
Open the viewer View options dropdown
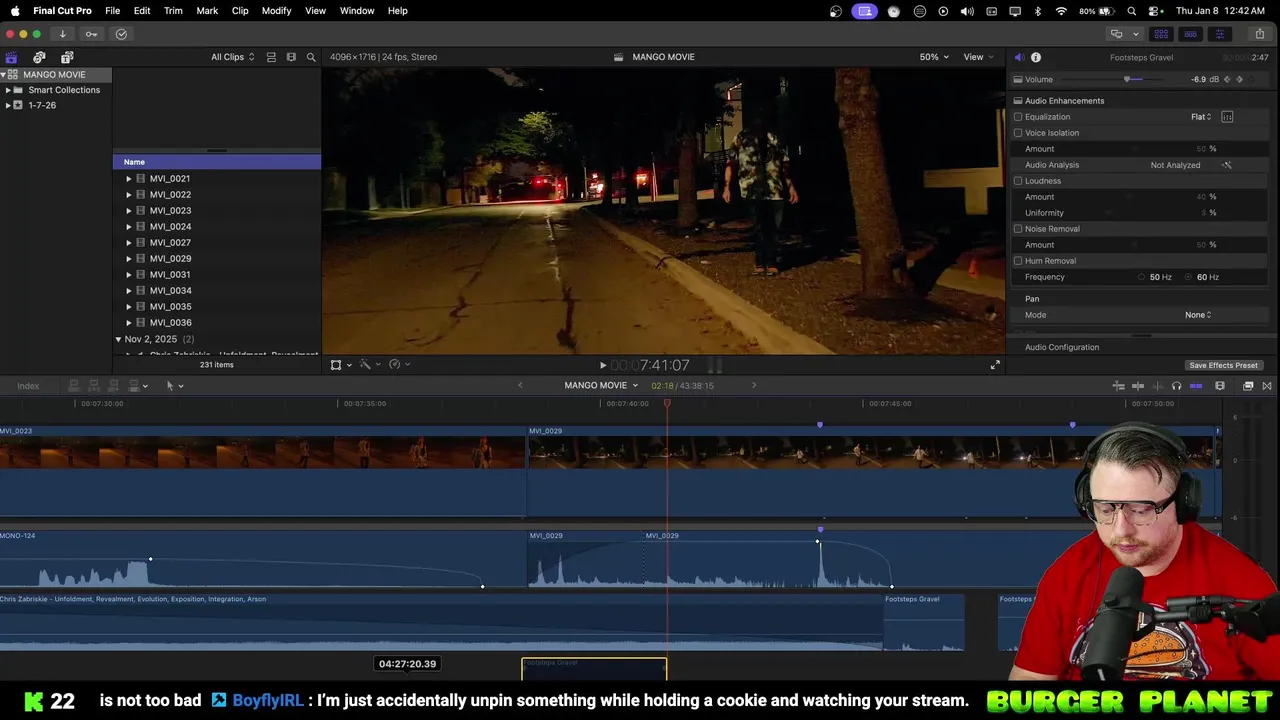(x=978, y=57)
